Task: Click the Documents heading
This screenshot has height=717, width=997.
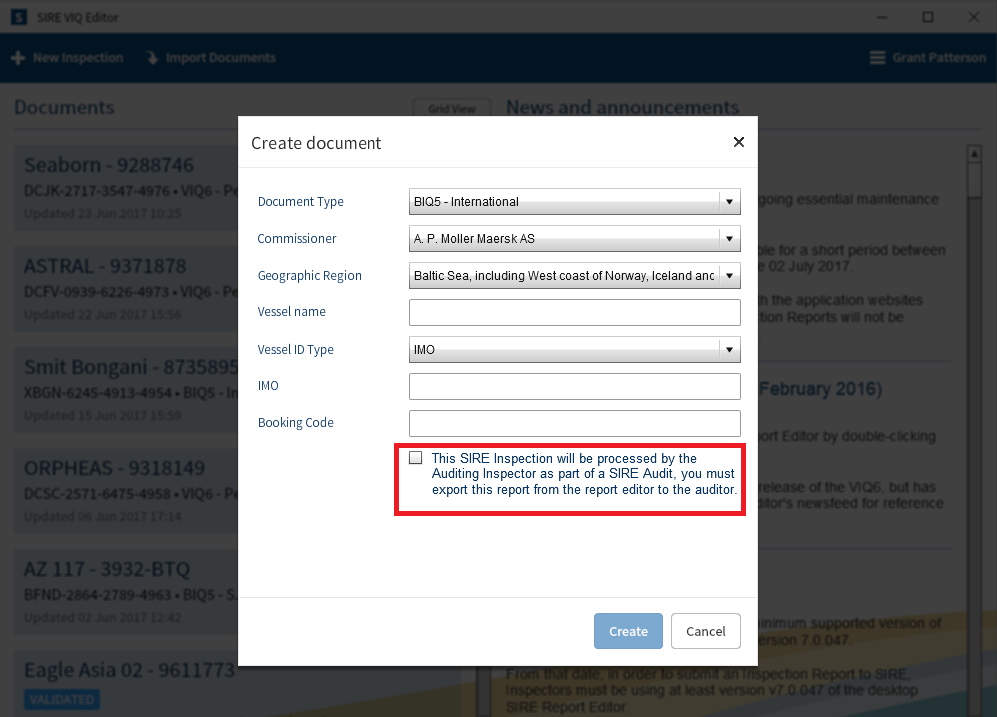Action: click(64, 107)
